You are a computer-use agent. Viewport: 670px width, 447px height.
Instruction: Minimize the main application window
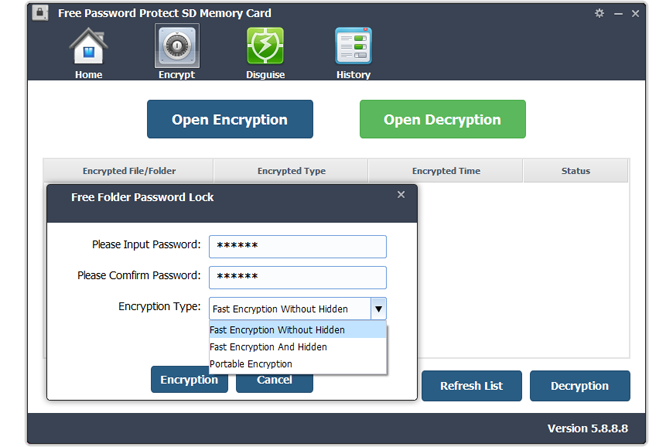[x=618, y=14]
